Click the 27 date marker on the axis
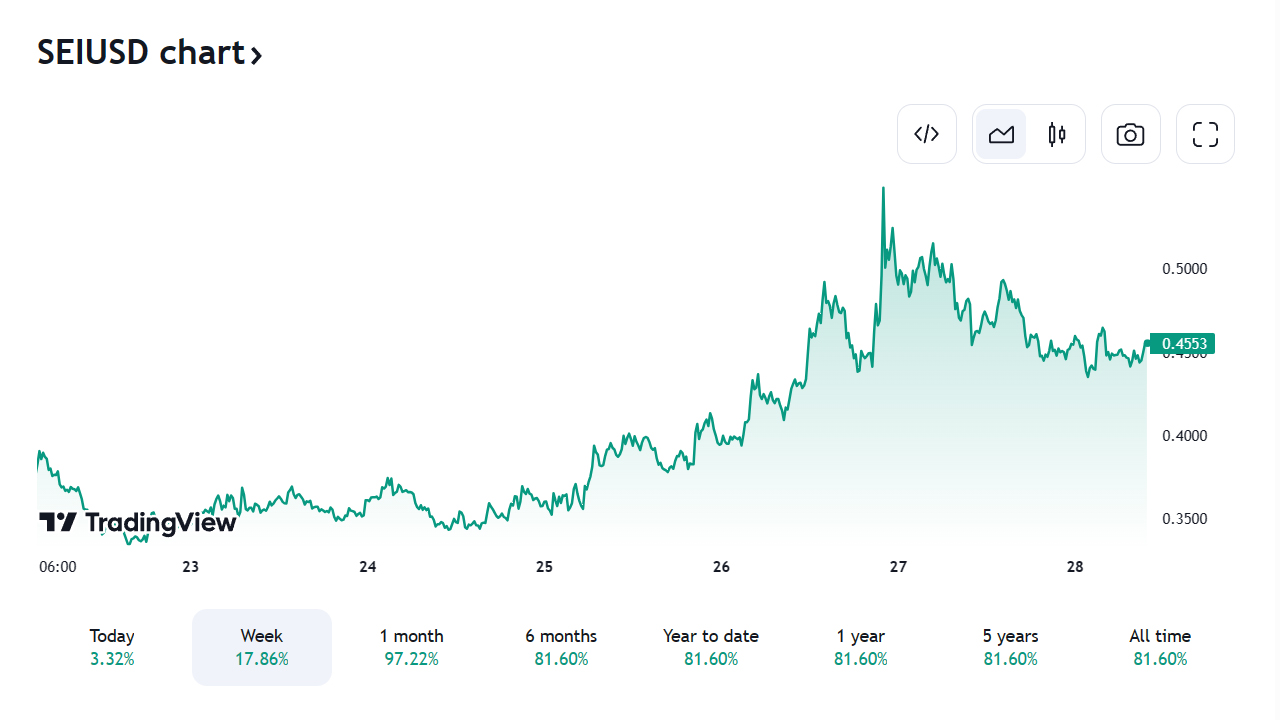Screen dimensions: 1280x720 point(898,567)
